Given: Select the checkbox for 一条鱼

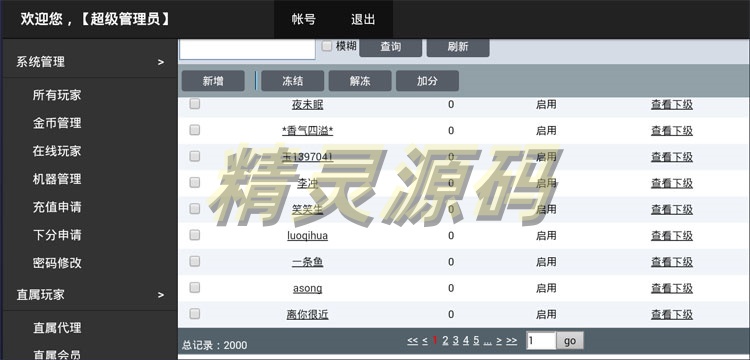Looking at the screenshot, I should pyautogui.click(x=194, y=262).
